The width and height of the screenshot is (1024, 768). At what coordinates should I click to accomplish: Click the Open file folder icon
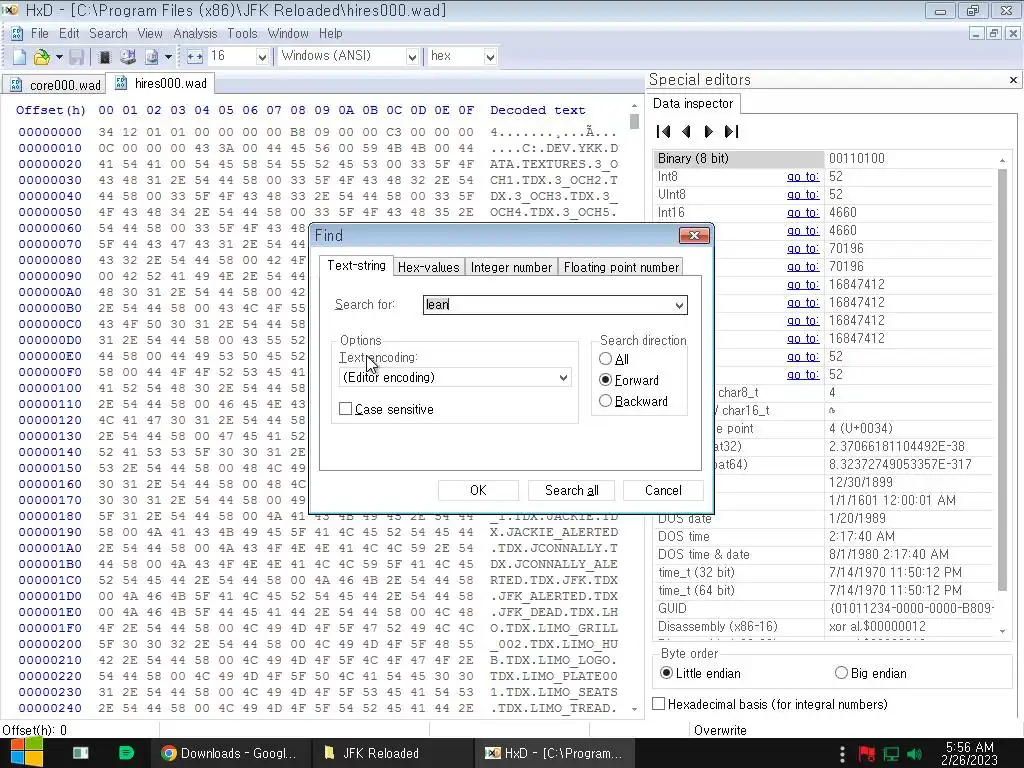tap(41, 57)
